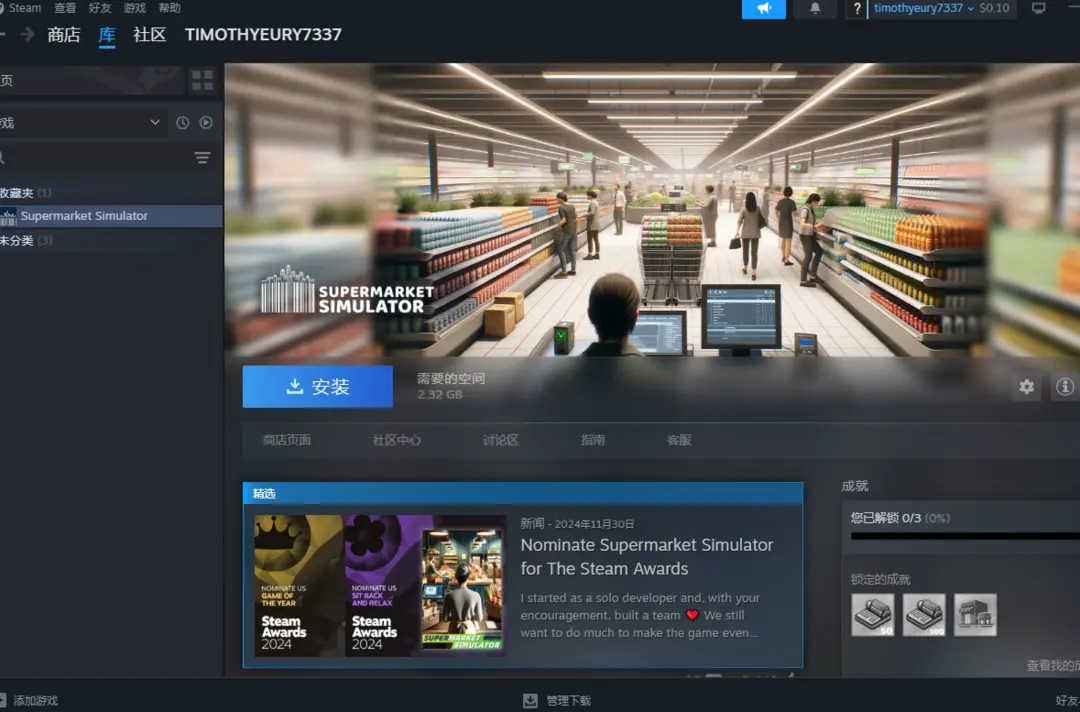Viewport: 1080px width, 712px height.
Task: Open the 游戏 menu
Action: tap(134, 8)
